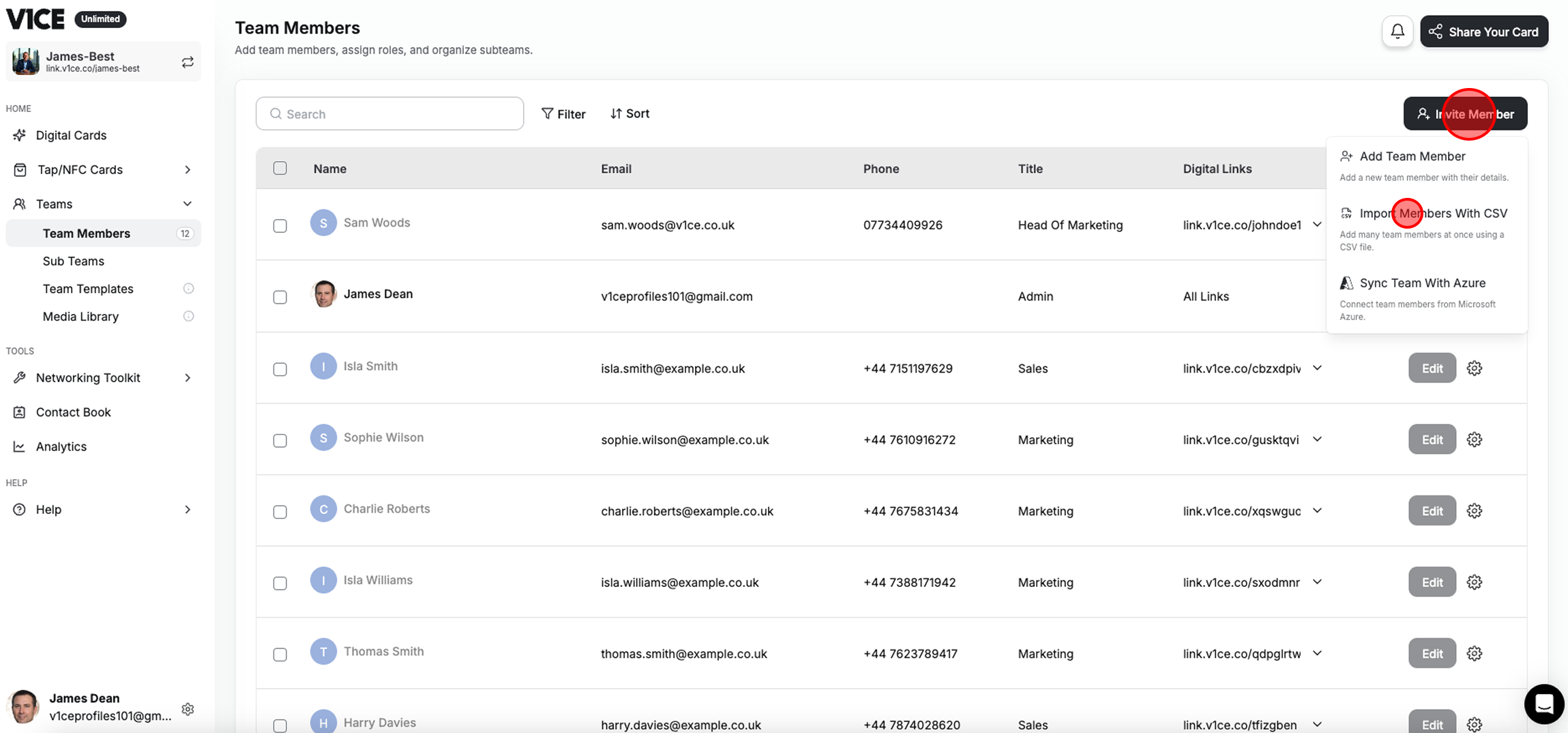This screenshot has width=1568, height=733.
Task: Open Contact Book in sidebar
Action: tap(73, 412)
